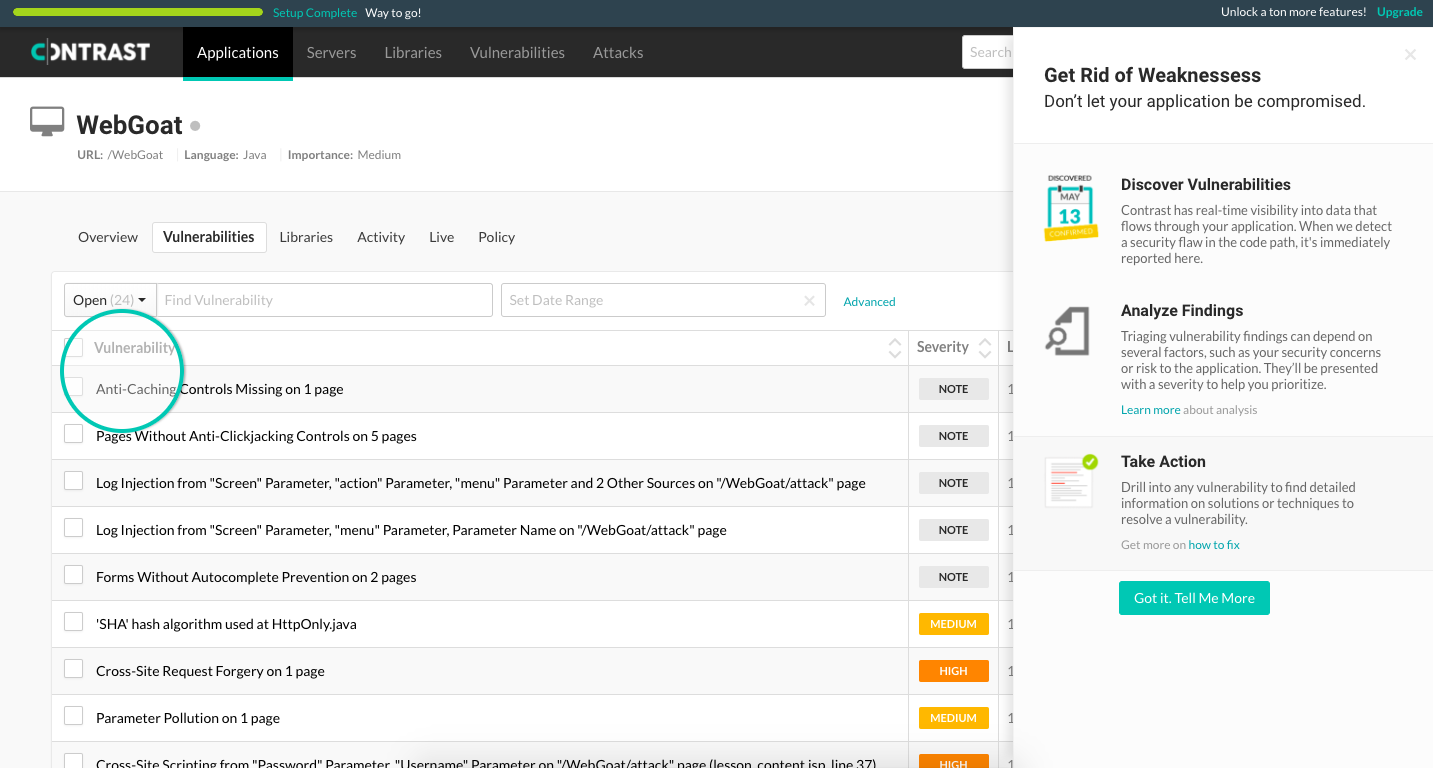Check the Pages Without Anti-Clickjacking row

pyautogui.click(x=74, y=434)
